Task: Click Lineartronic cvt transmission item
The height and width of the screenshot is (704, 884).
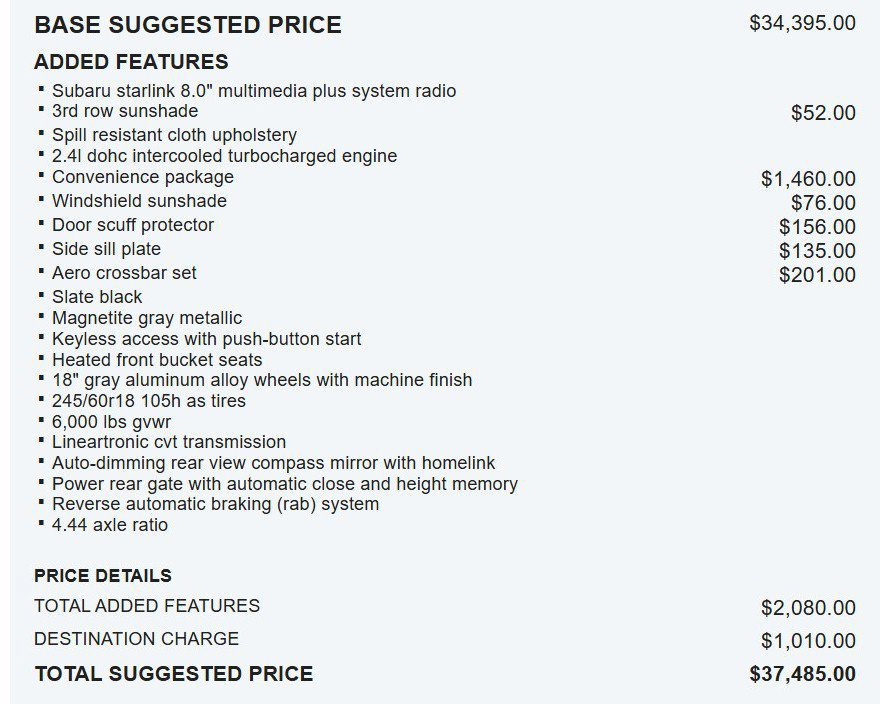Action: (x=169, y=442)
